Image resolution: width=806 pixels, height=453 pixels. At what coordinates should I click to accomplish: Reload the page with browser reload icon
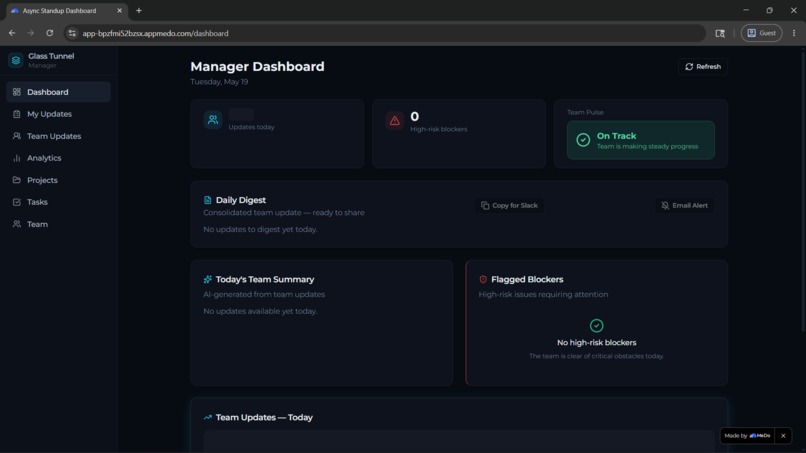pyautogui.click(x=49, y=33)
